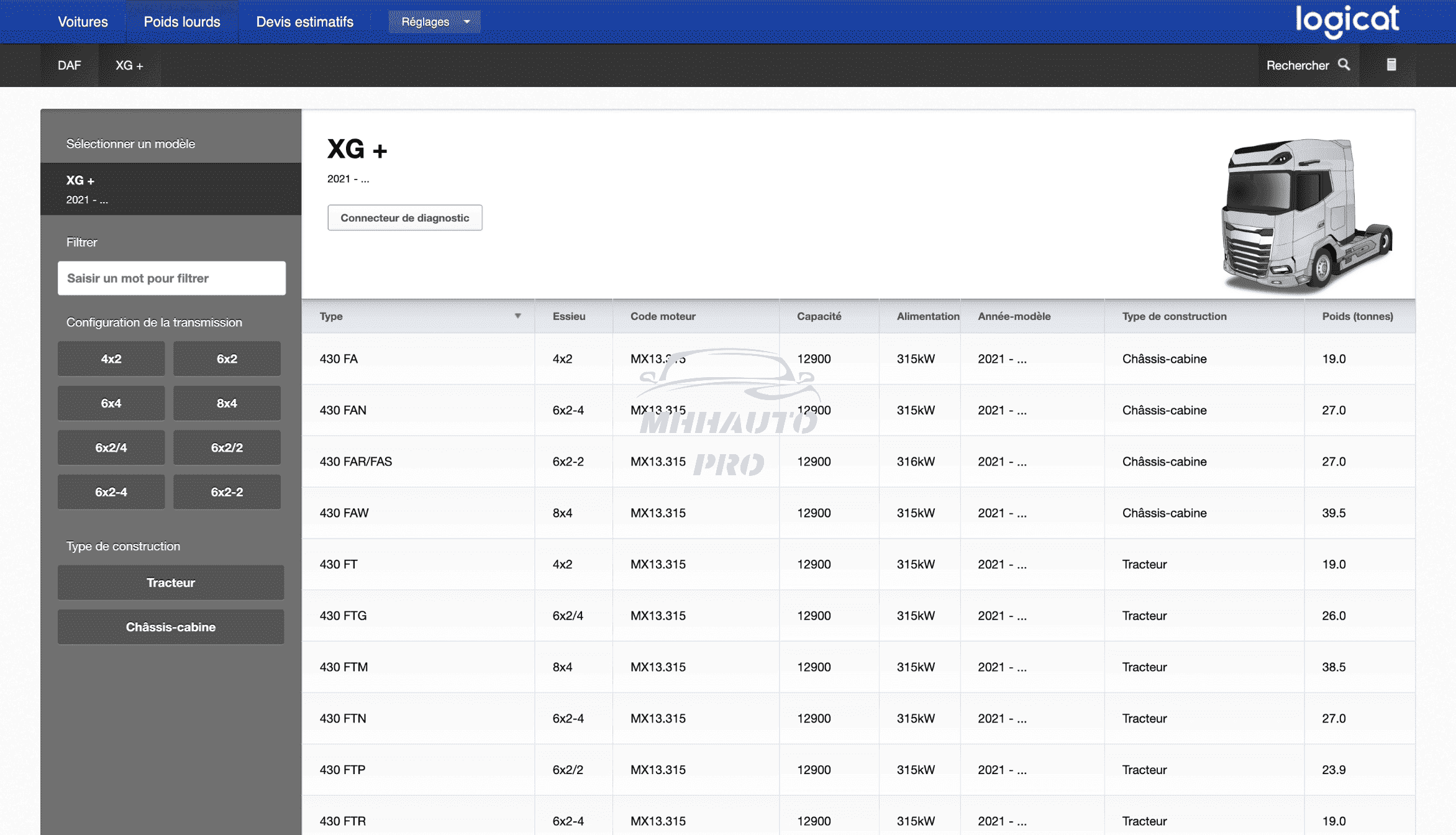Open the 430 FTG row
The width and height of the screenshot is (1456, 835).
(343, 616)
